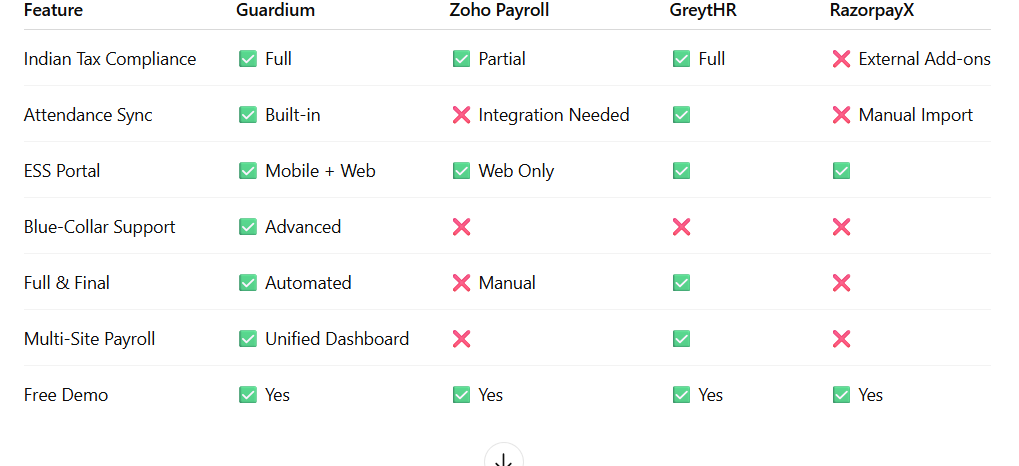Click GreytHR's green check in the Full & Final row
Viewport: 1019px width, 466px height.
tap(681, 283)
